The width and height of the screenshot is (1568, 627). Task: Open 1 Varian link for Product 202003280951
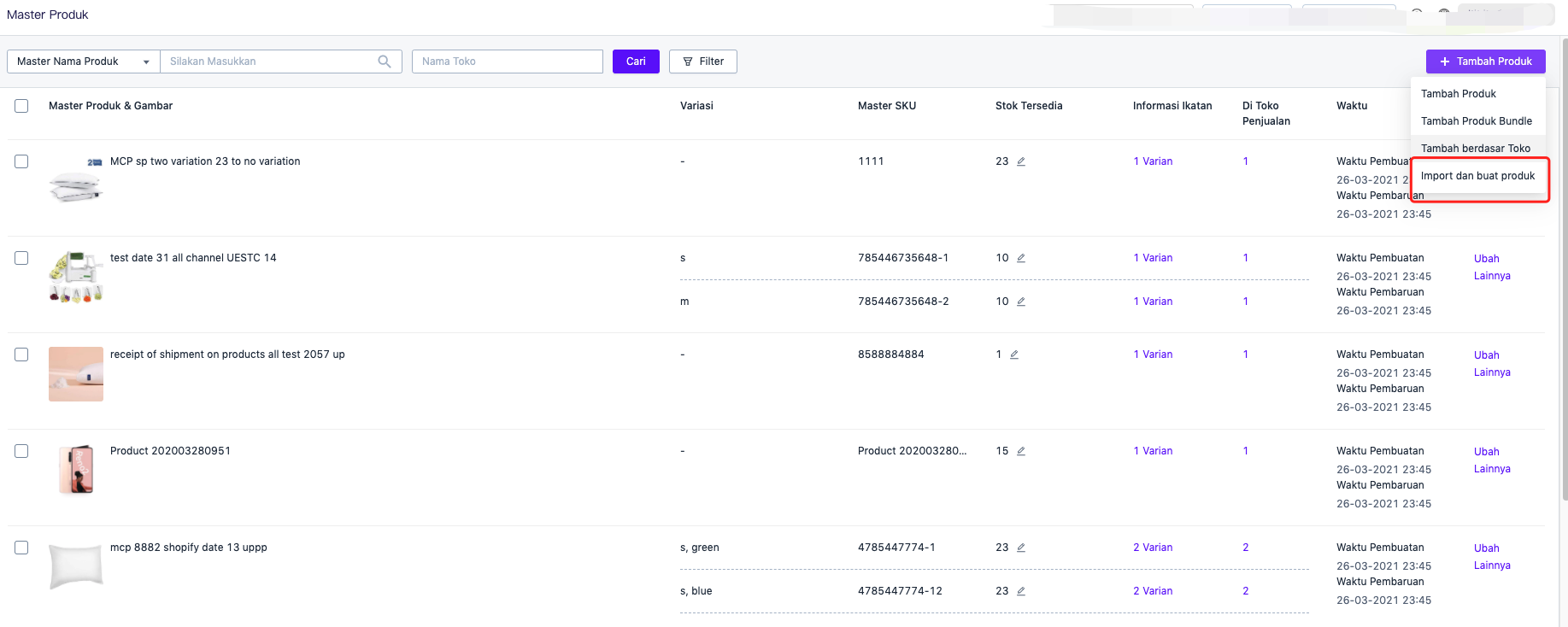point(1153,451)
